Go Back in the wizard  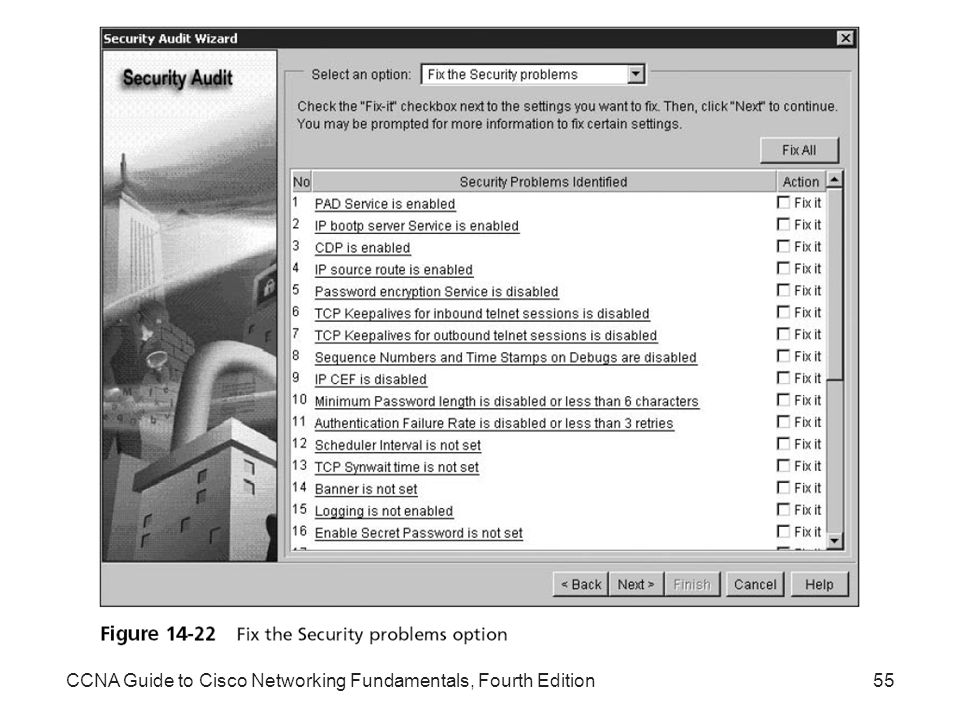pos(581,585)
